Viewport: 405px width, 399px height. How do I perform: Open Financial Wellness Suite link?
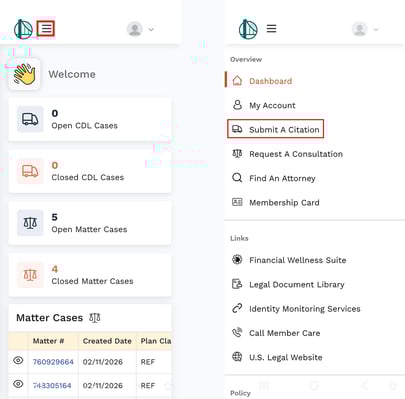click(298, 260)
